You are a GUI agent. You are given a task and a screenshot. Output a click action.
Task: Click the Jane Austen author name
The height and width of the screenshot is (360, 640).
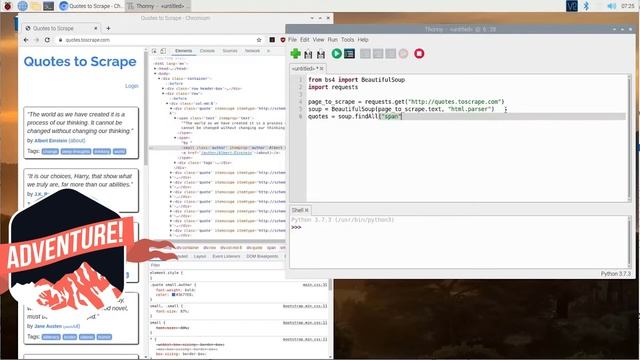pyautogui.click(x=48, y=326)
